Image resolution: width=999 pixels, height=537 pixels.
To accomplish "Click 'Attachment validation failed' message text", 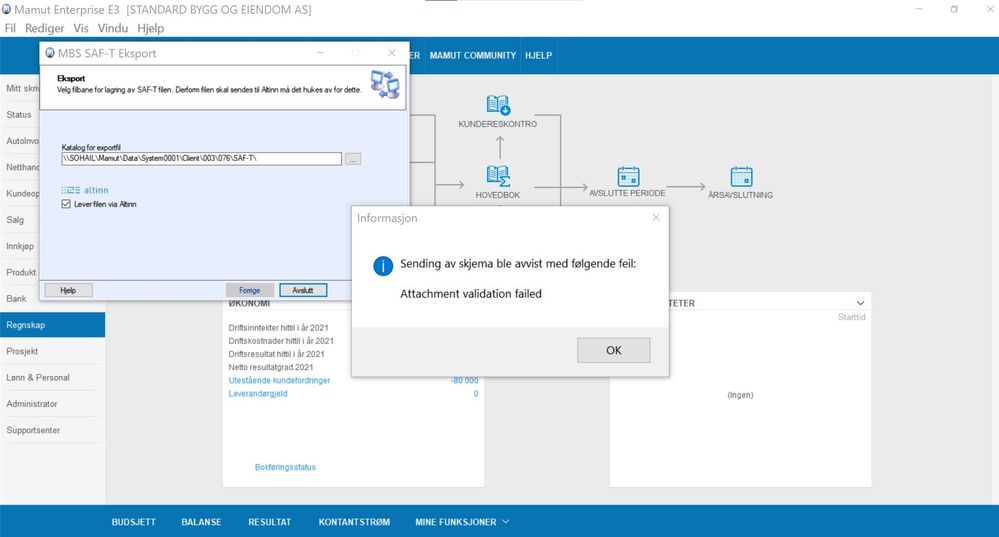I will (x=471, y=294).
